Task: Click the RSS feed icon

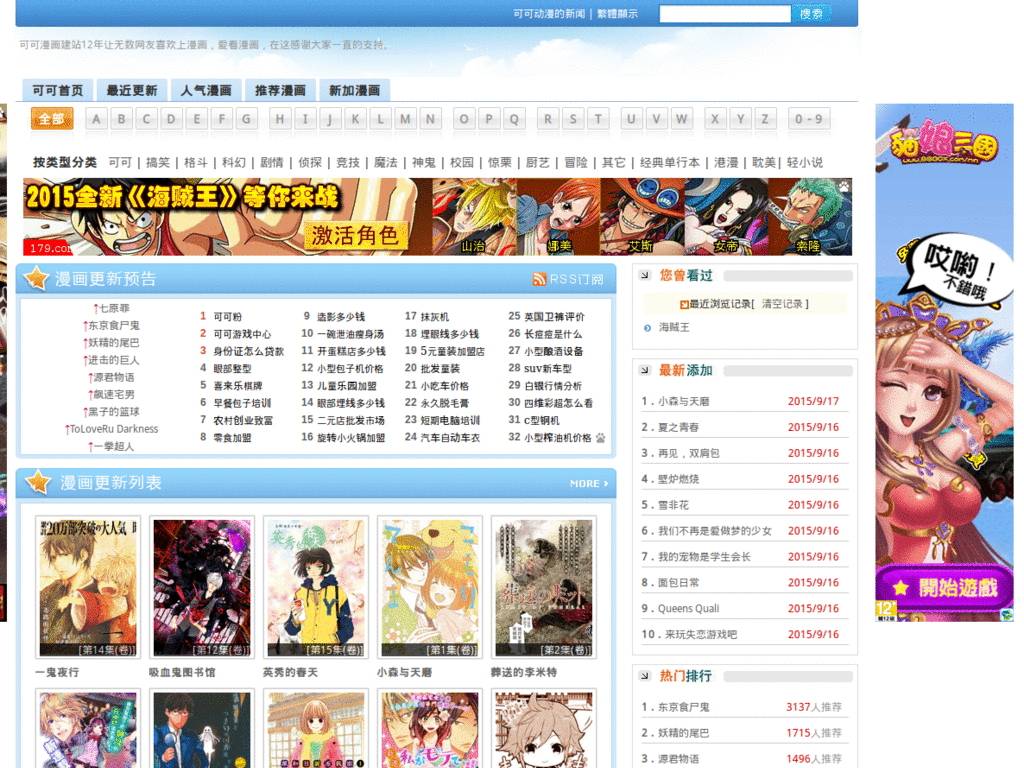Action: point(539,279)
